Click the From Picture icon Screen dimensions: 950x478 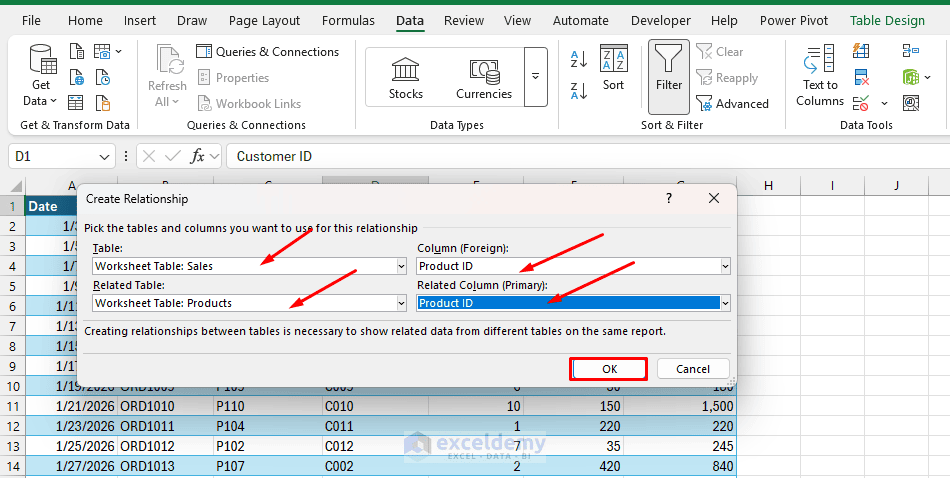pyautogui.click(x=102, y=51)
